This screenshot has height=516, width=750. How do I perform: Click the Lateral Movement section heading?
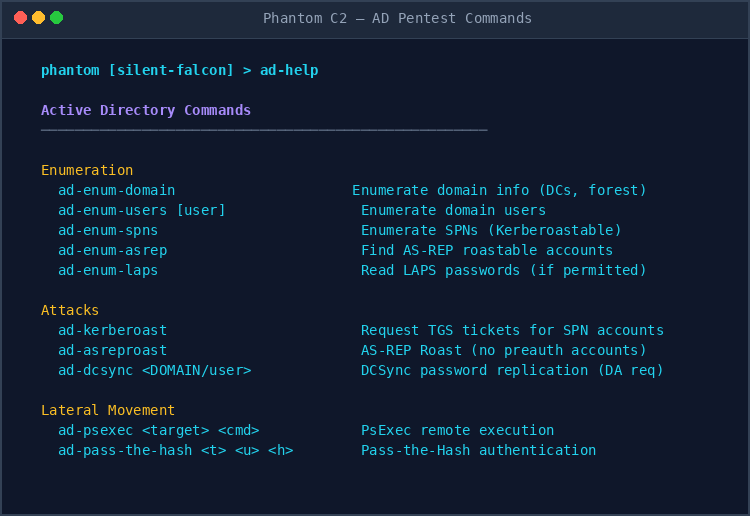[x=108, y=410]
